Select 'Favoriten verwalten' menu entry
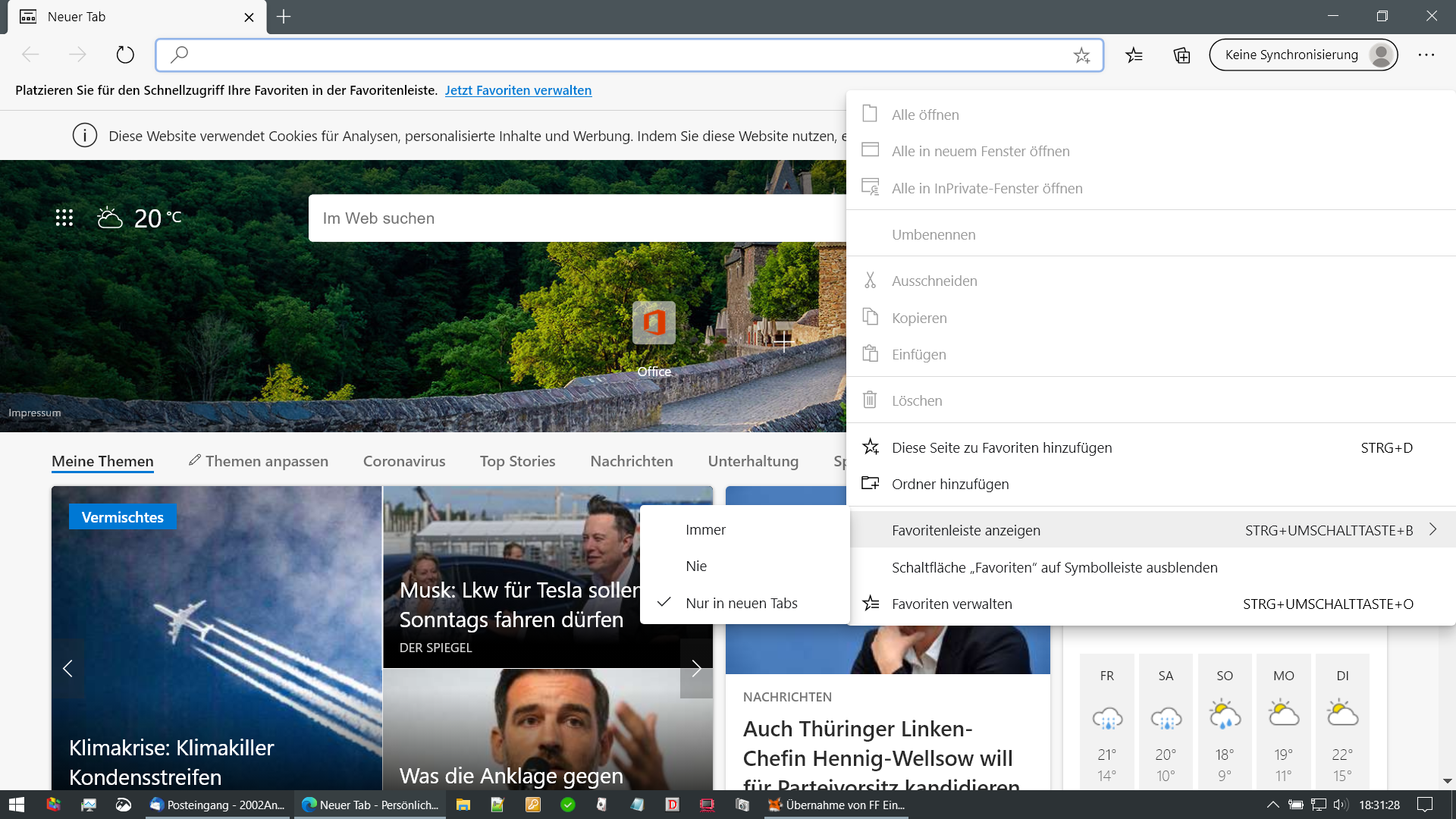 pos(951,604)
